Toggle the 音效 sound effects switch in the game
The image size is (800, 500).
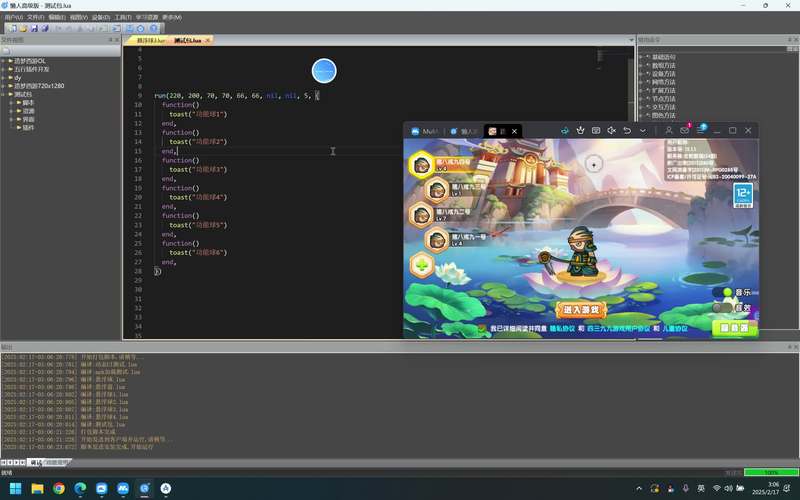coord(722,308)
